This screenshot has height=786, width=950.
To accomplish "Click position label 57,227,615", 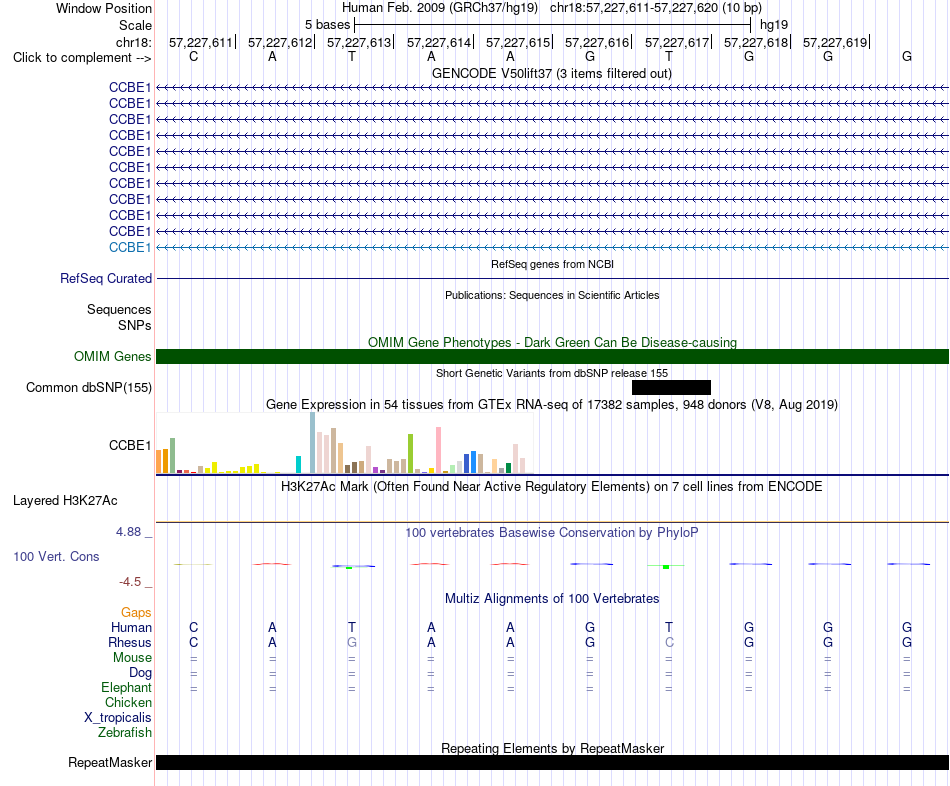I will (x=517, y=42).
